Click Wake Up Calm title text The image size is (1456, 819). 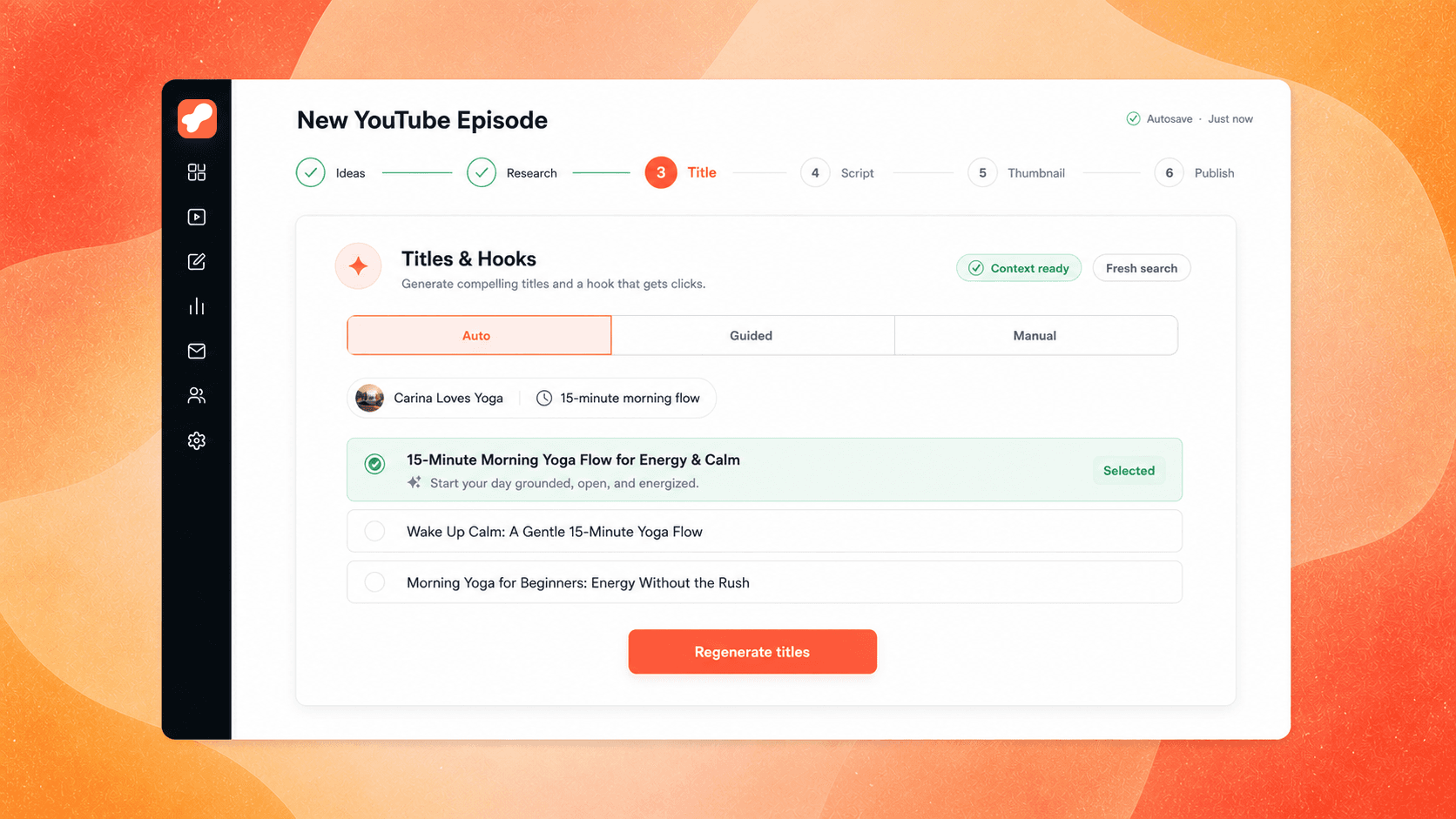pyautogui.click(x=555, y=532)
